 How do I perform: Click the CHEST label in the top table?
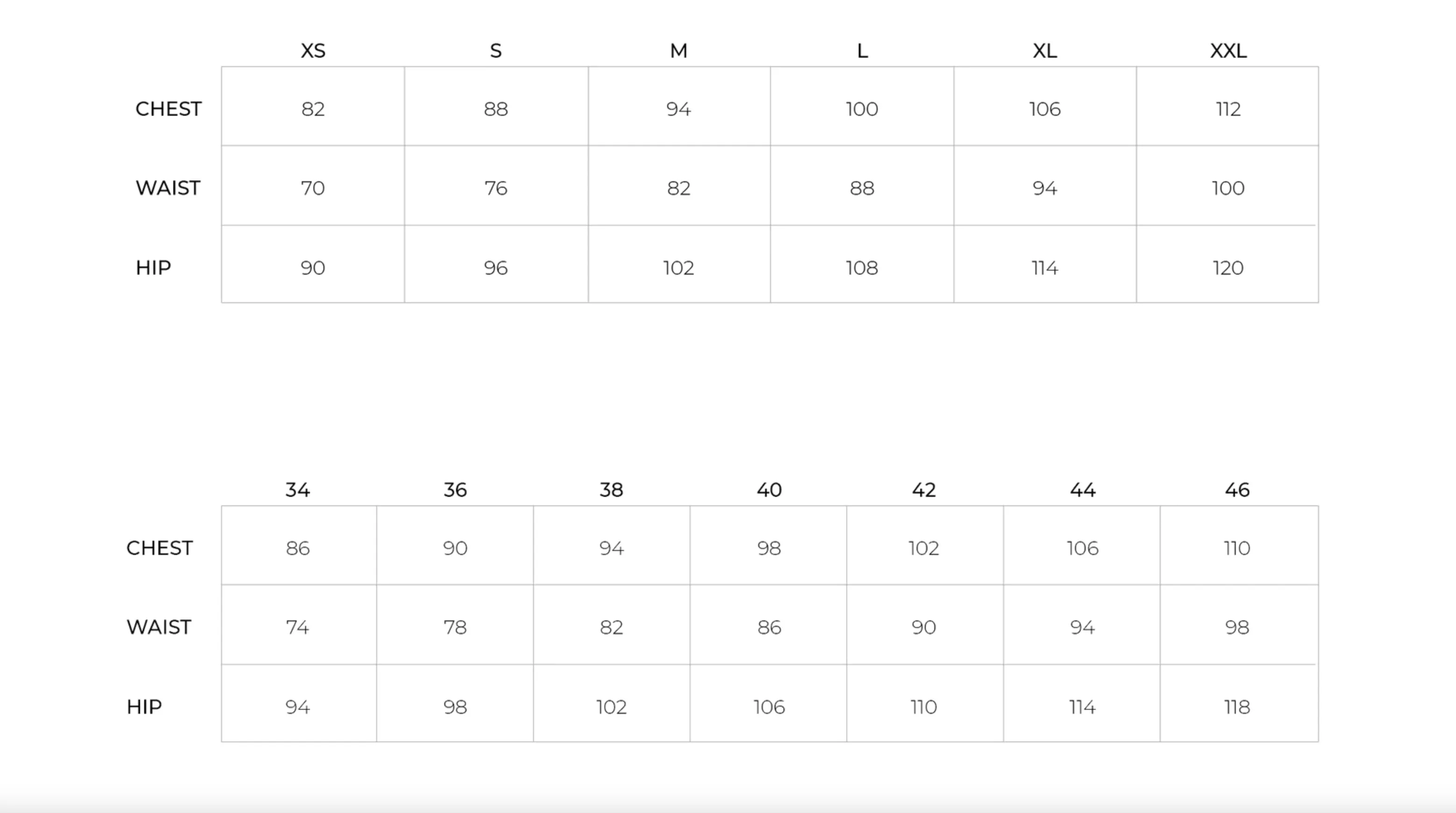(169, 109)
